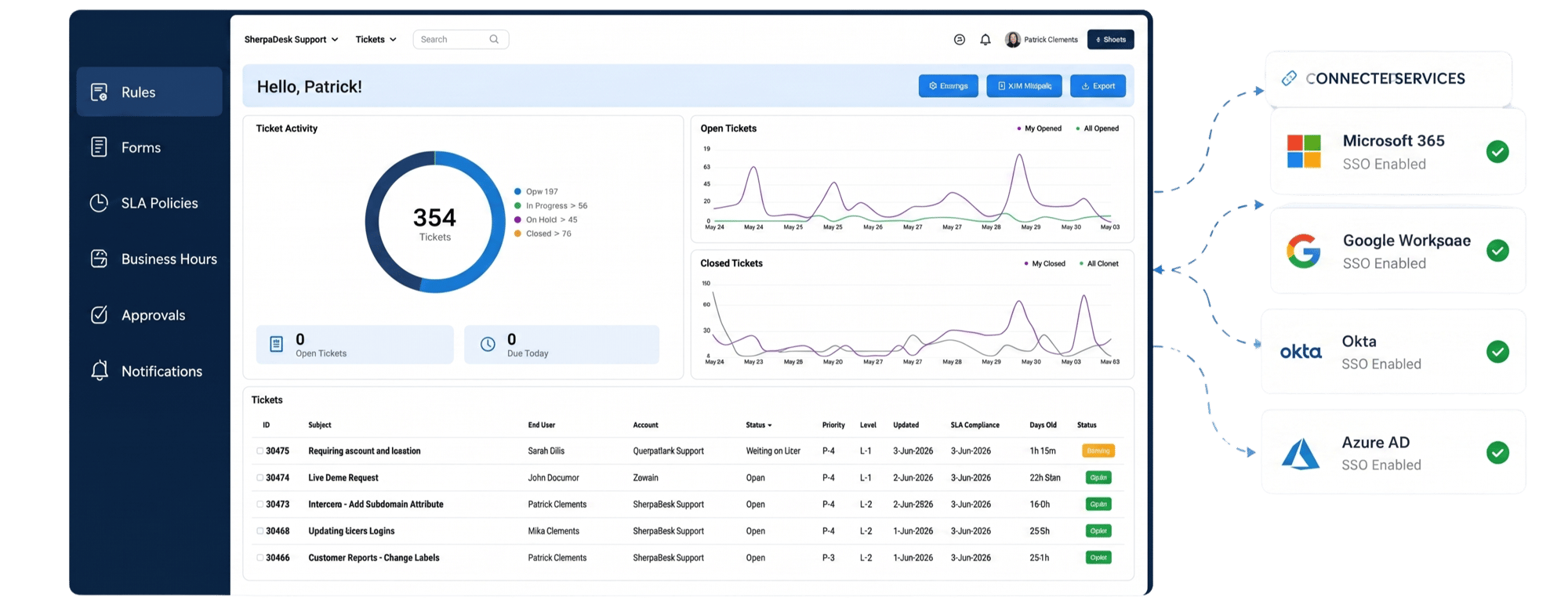
Task: Click the dark button right of Patrick Clements
Action: [x=1110, y=39]
